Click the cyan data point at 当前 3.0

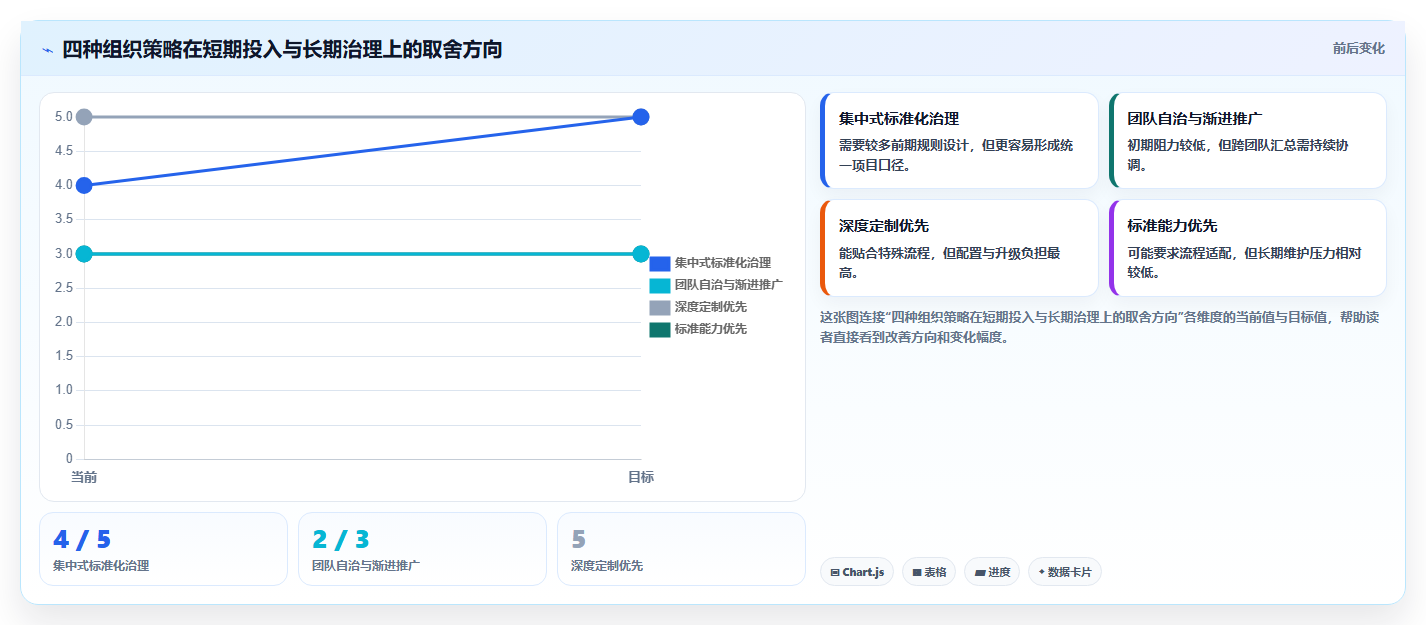84,254
